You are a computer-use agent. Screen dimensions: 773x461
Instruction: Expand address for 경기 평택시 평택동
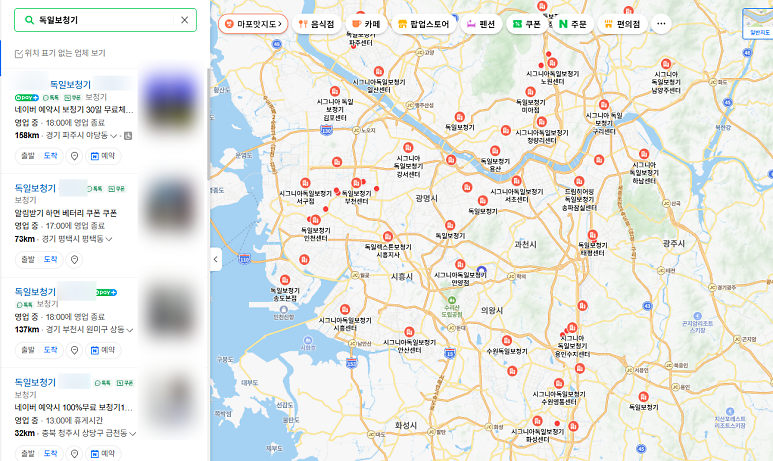point(109,239)
